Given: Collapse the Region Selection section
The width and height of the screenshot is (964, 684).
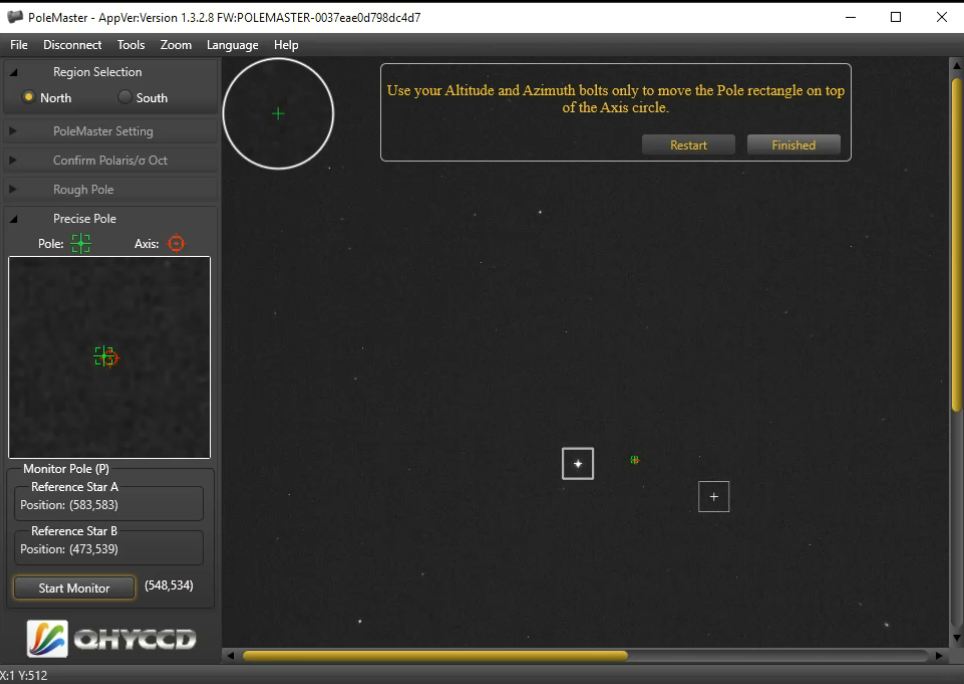Looking at the screenshot, I should coord(14,72).
